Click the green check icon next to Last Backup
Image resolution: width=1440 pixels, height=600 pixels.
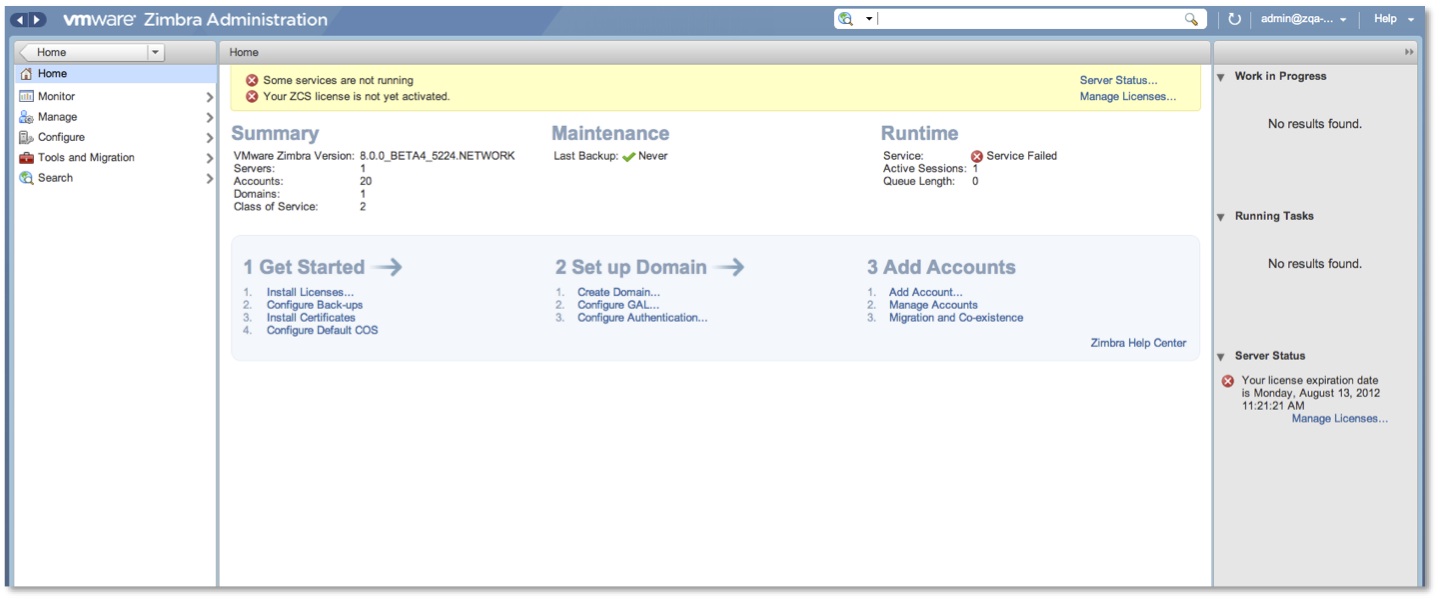[629, 156]
